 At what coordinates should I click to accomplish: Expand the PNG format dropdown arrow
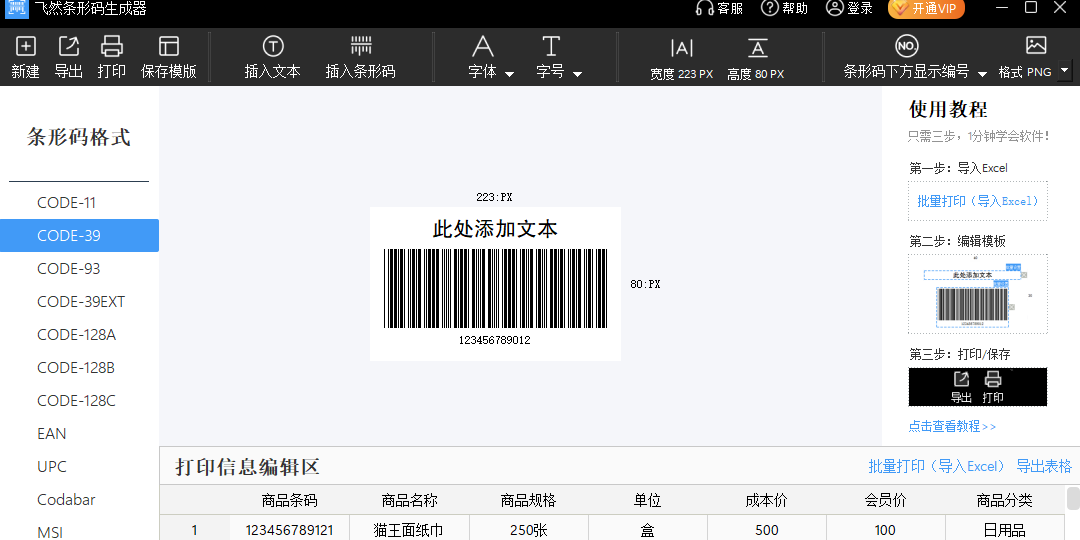click(x=1065, y=70)
